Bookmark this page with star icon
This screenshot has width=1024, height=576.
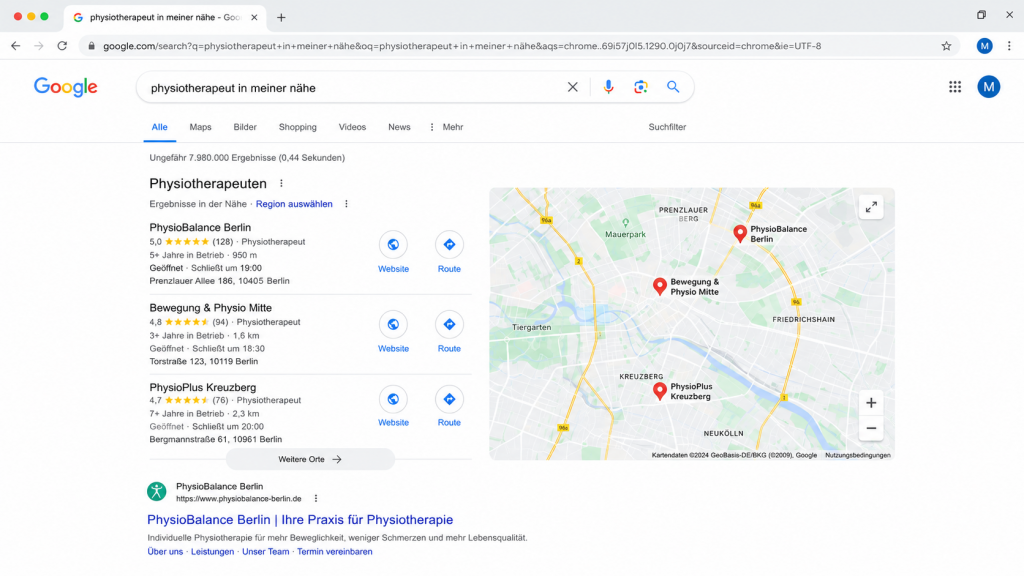946,46
